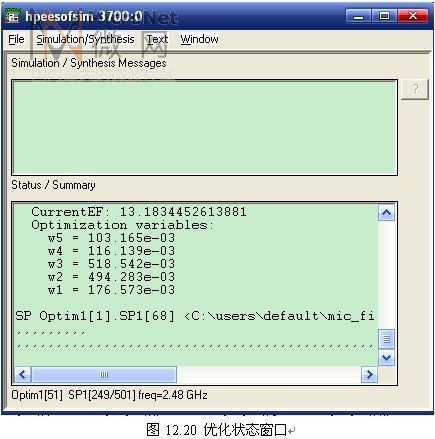Click the 'Status / Summary' label

(53, 185)
